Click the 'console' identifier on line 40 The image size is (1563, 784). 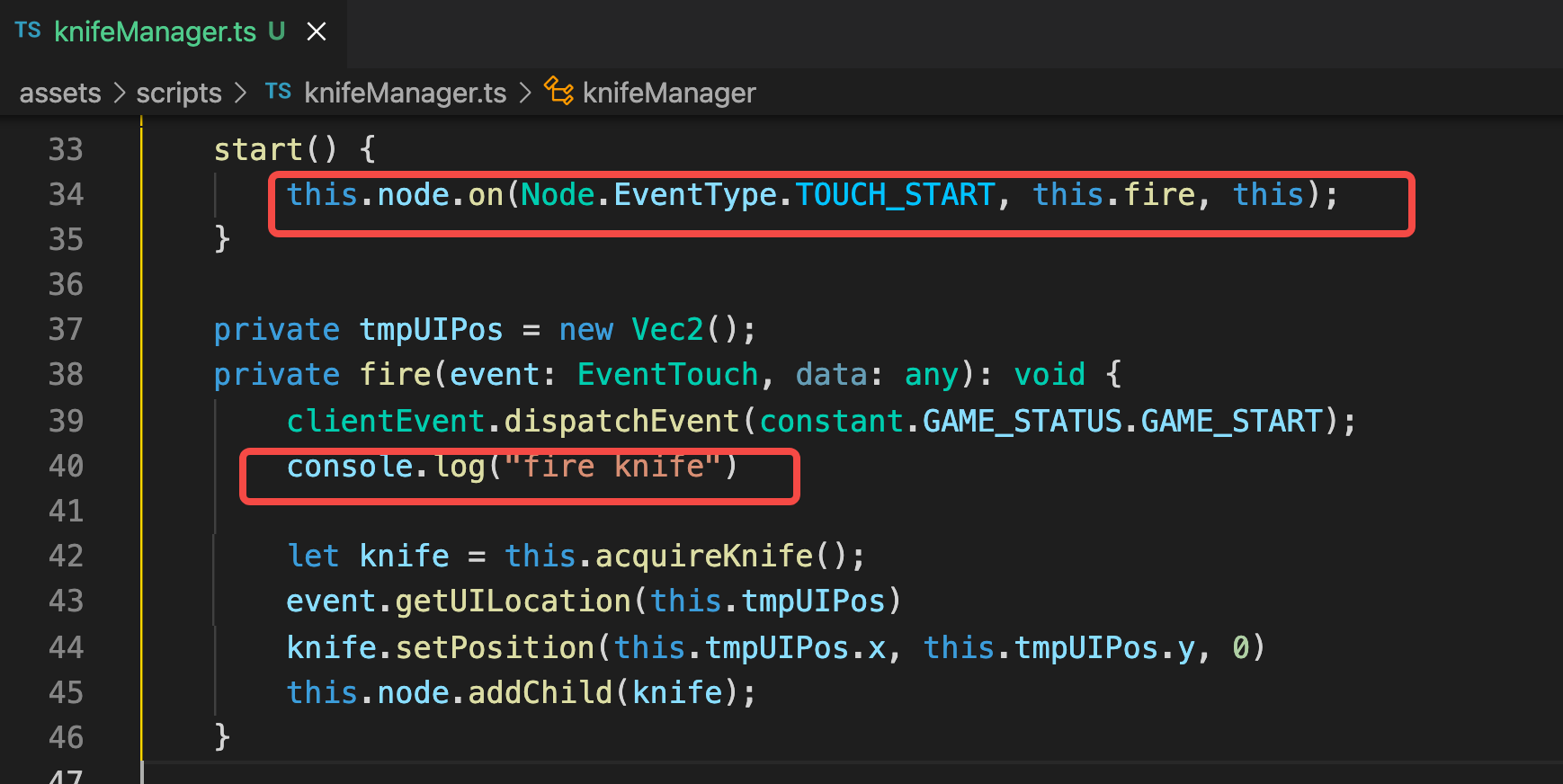click(x=350, y=466)
